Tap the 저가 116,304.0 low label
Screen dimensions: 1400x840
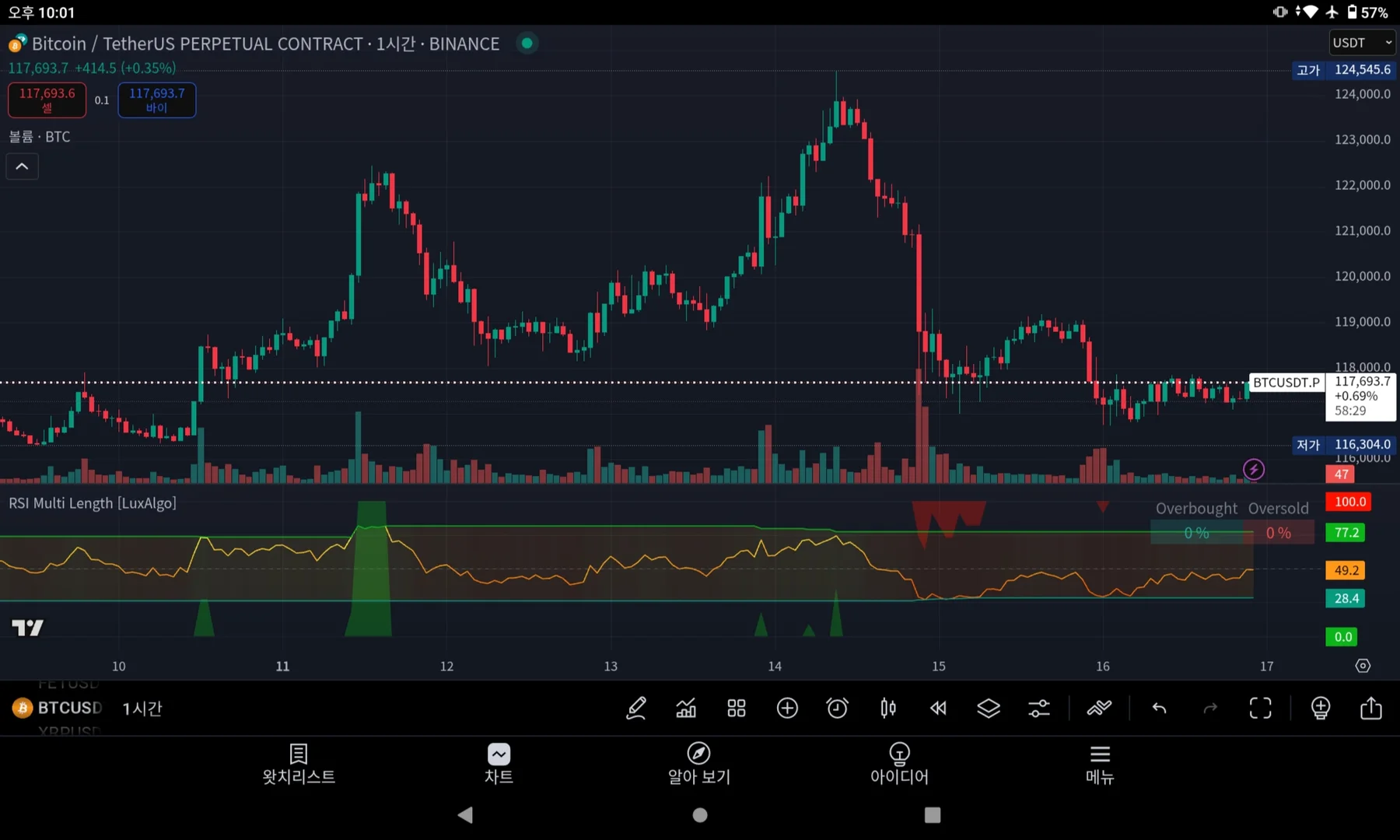tap(1342, 445)
